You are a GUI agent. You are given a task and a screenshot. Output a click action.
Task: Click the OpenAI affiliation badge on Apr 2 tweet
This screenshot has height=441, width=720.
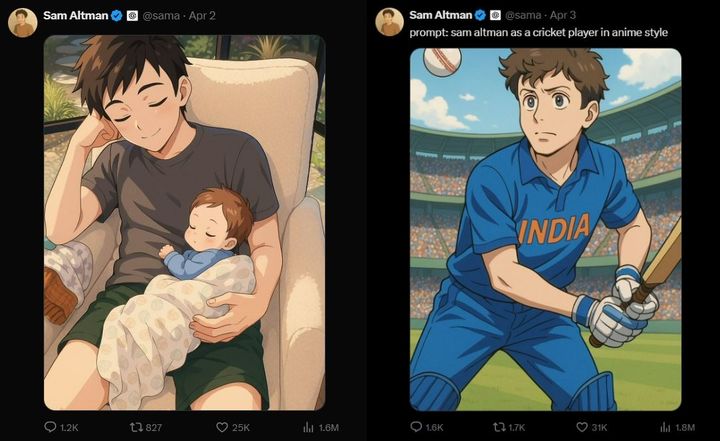(132, 15)
